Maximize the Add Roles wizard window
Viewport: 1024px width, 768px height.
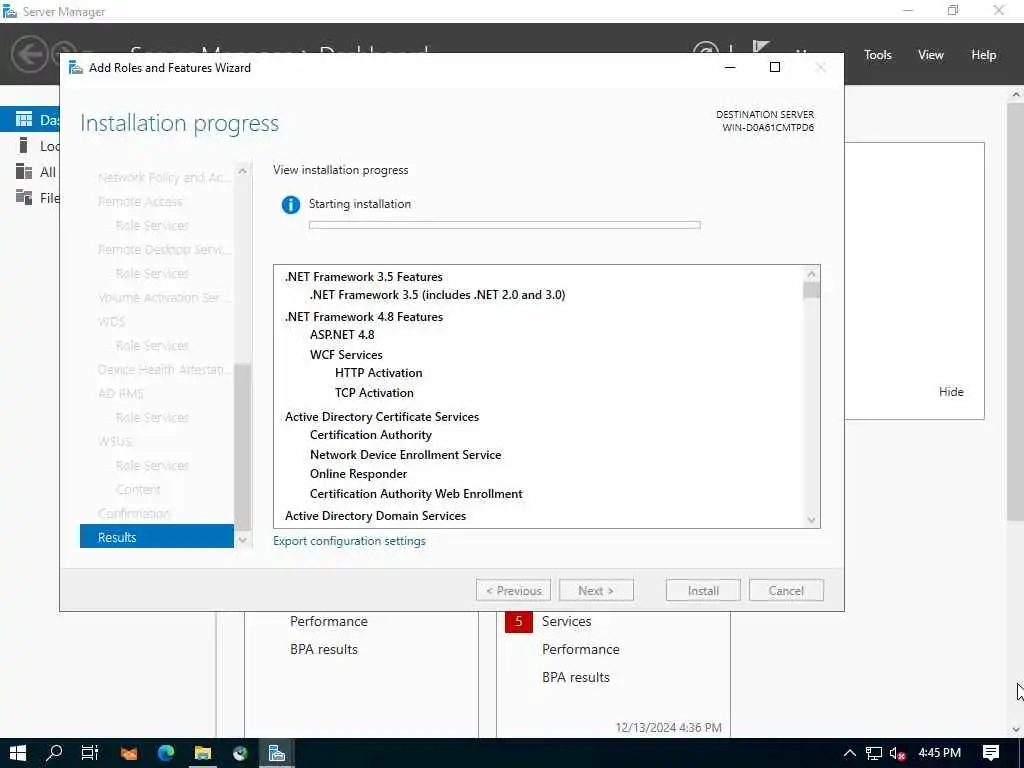click(775, 67)
